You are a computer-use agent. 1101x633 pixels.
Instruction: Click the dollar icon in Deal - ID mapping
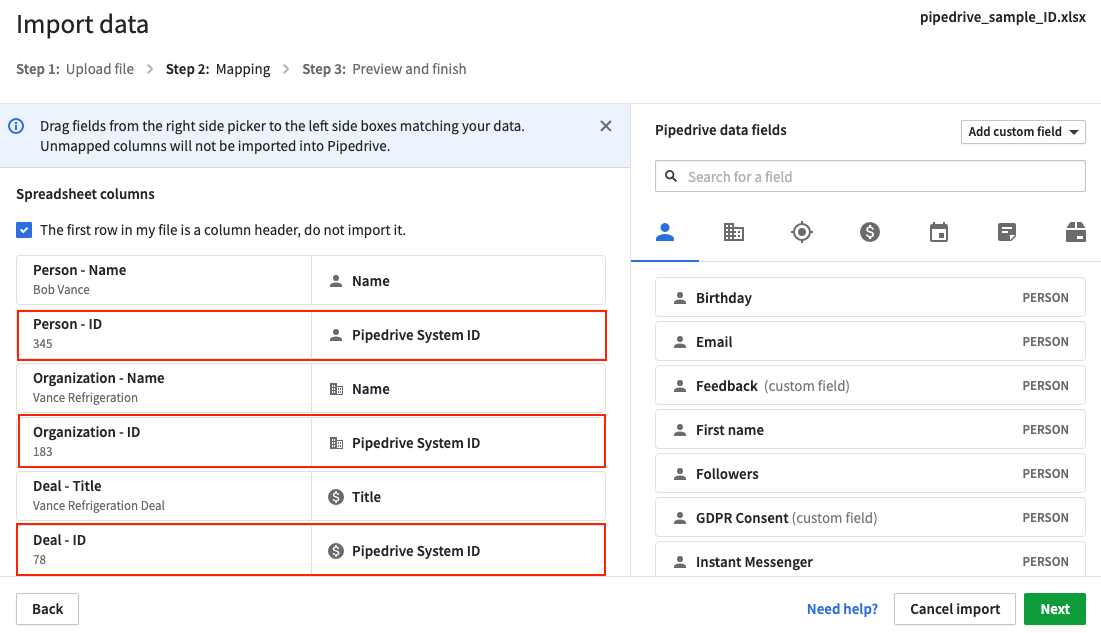(x=336, y=551)
